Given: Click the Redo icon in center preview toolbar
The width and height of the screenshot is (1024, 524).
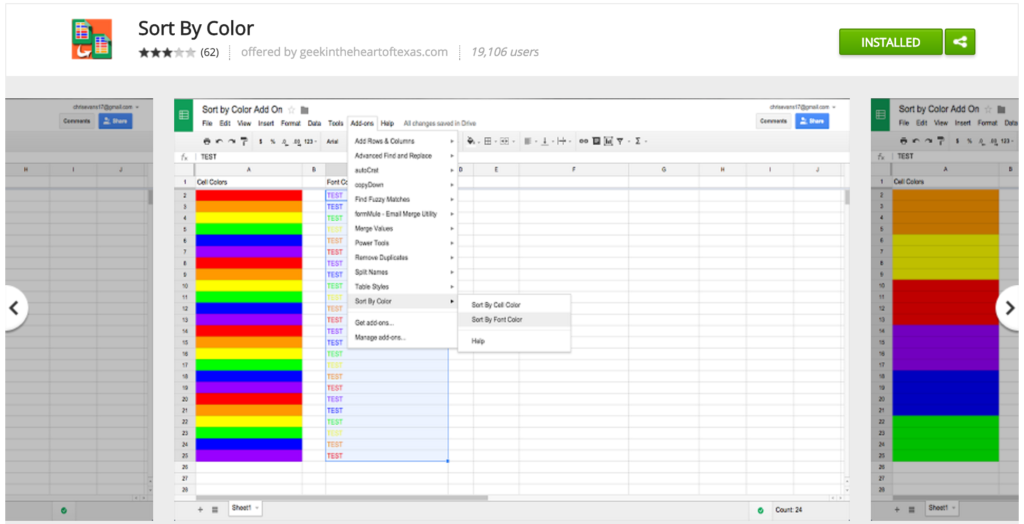Looking at the screenshot, I should click(x=231, y=141).
